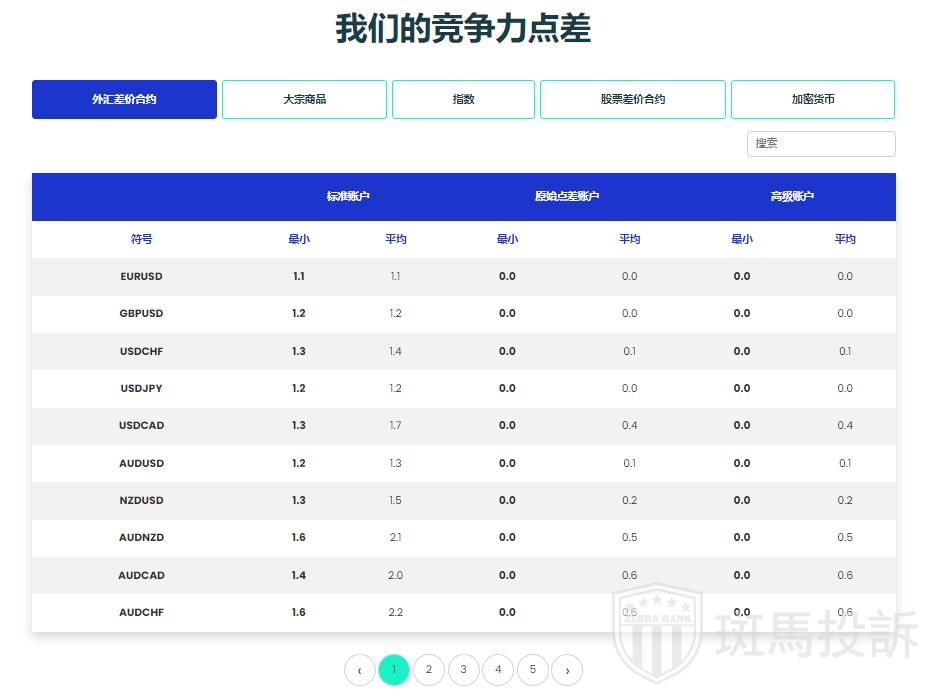Select the USDJPY symbol row
The height and width of the screenshot is (696, 937).
tap(141, 389)
